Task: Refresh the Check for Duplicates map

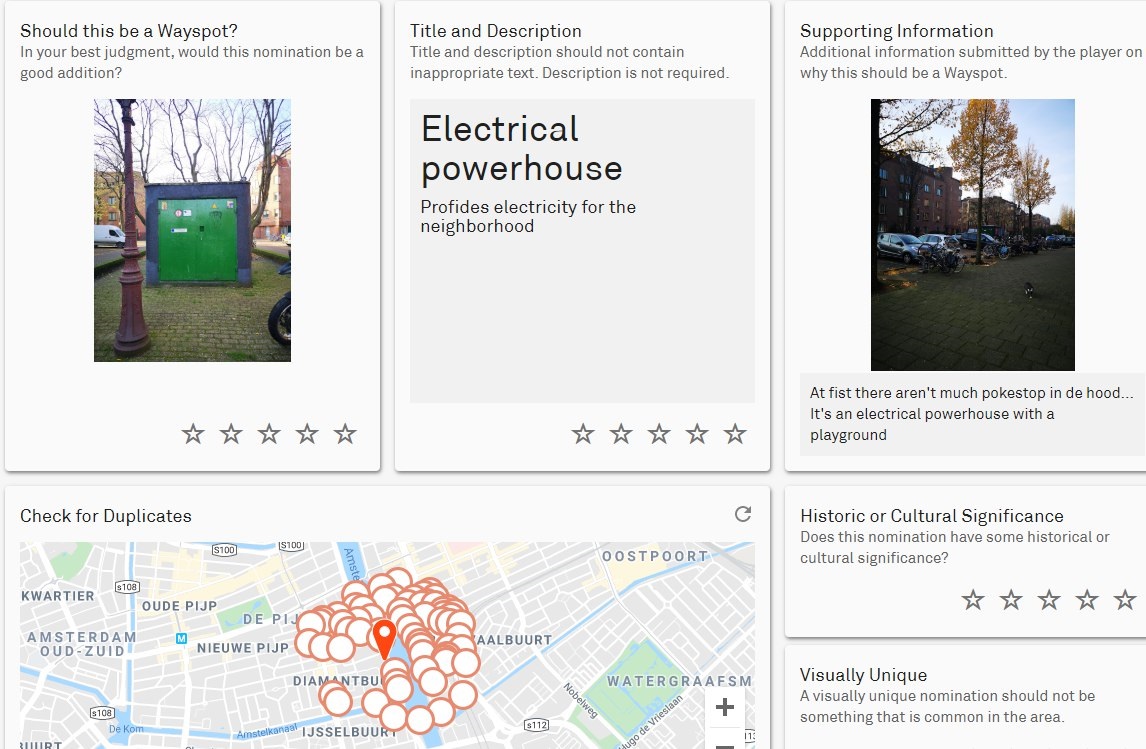Action: click(x=742, y=514)
